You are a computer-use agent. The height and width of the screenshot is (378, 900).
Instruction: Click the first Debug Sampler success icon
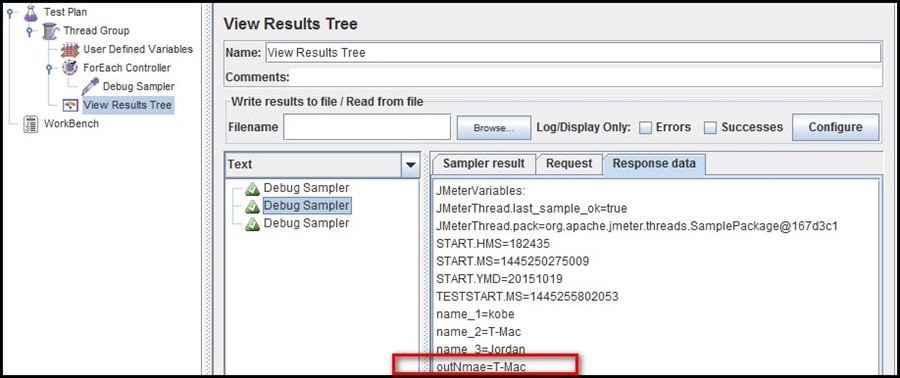click(x=252, y=189)
